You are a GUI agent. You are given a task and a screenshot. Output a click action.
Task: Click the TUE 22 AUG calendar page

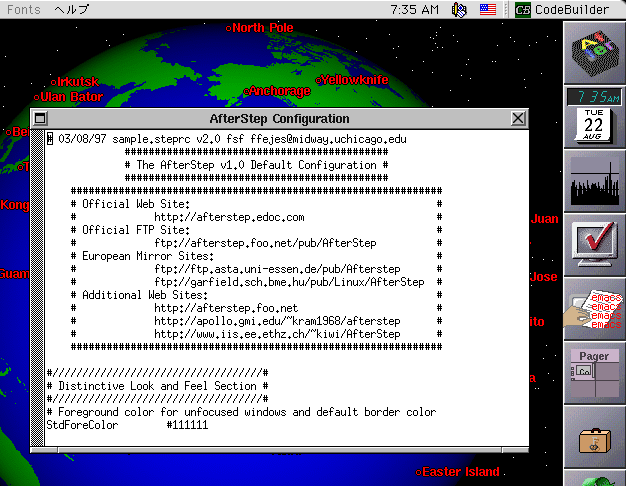tap(593, 125)
